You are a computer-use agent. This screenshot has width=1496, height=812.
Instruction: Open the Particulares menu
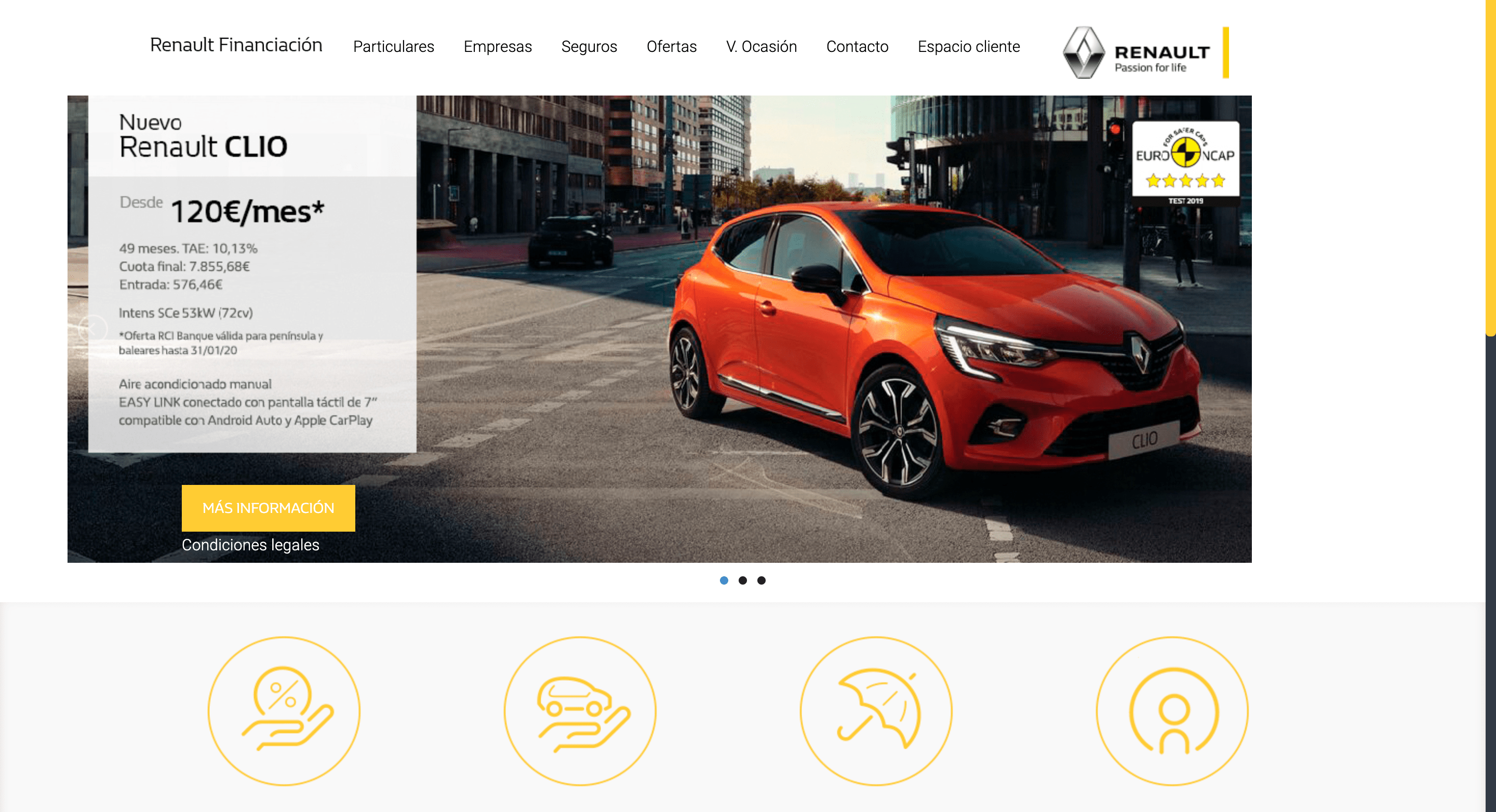393,46
